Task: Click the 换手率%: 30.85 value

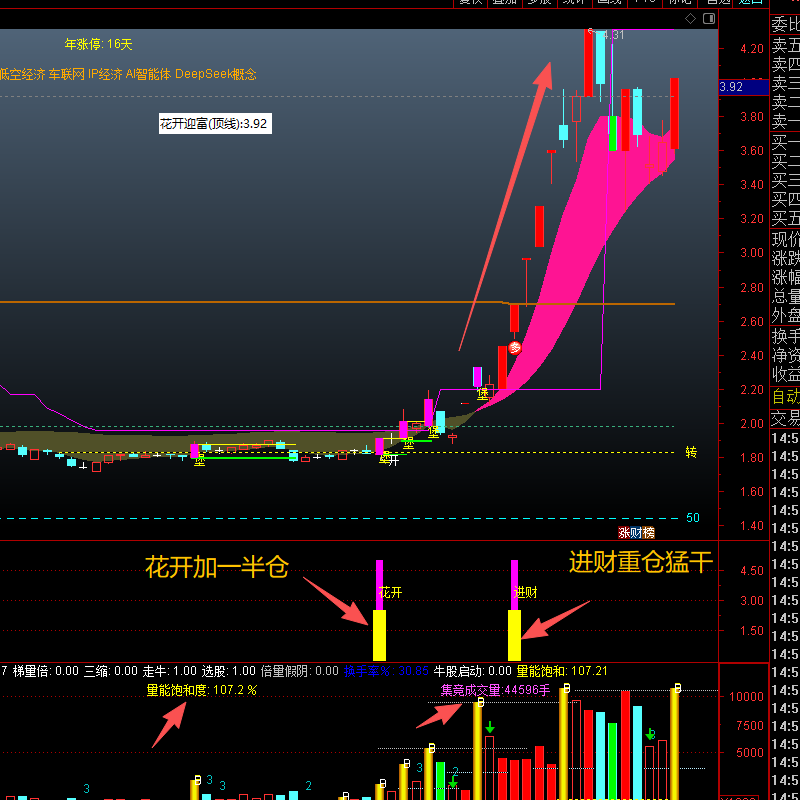Action: [386, 671]
